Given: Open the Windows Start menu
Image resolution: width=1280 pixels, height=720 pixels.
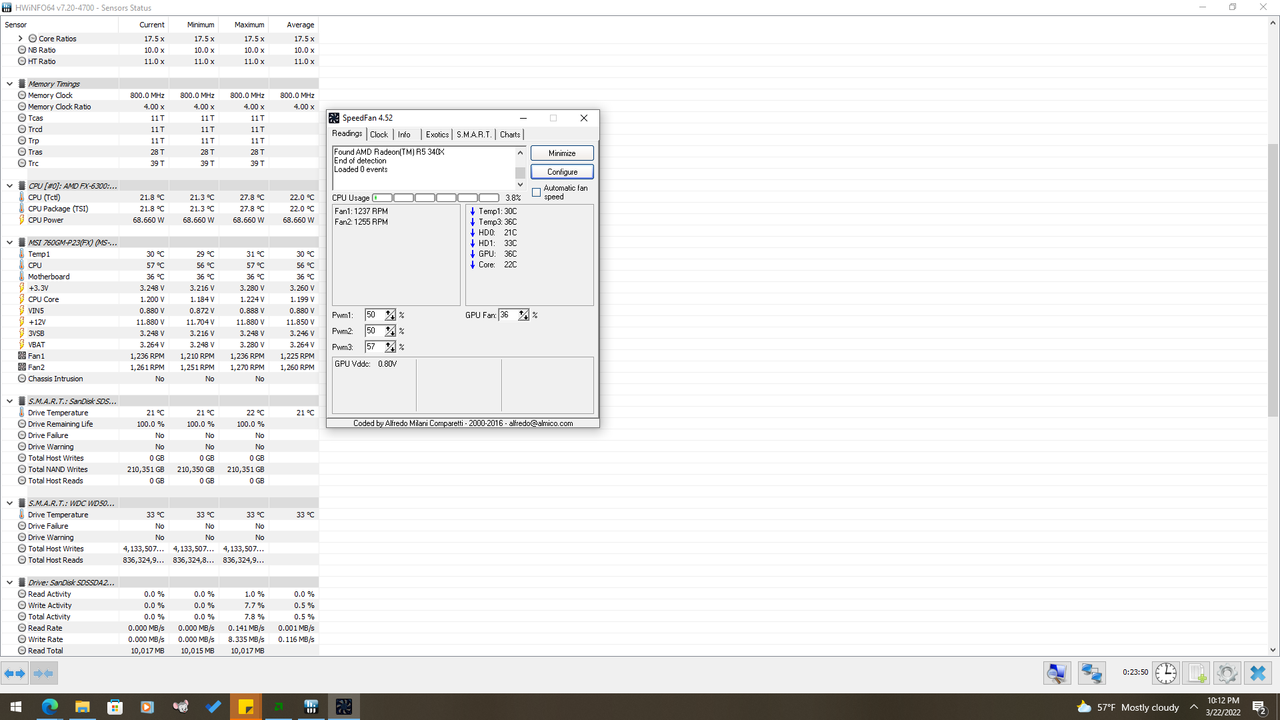Looking at the screenshot, I should pos(16,707).
